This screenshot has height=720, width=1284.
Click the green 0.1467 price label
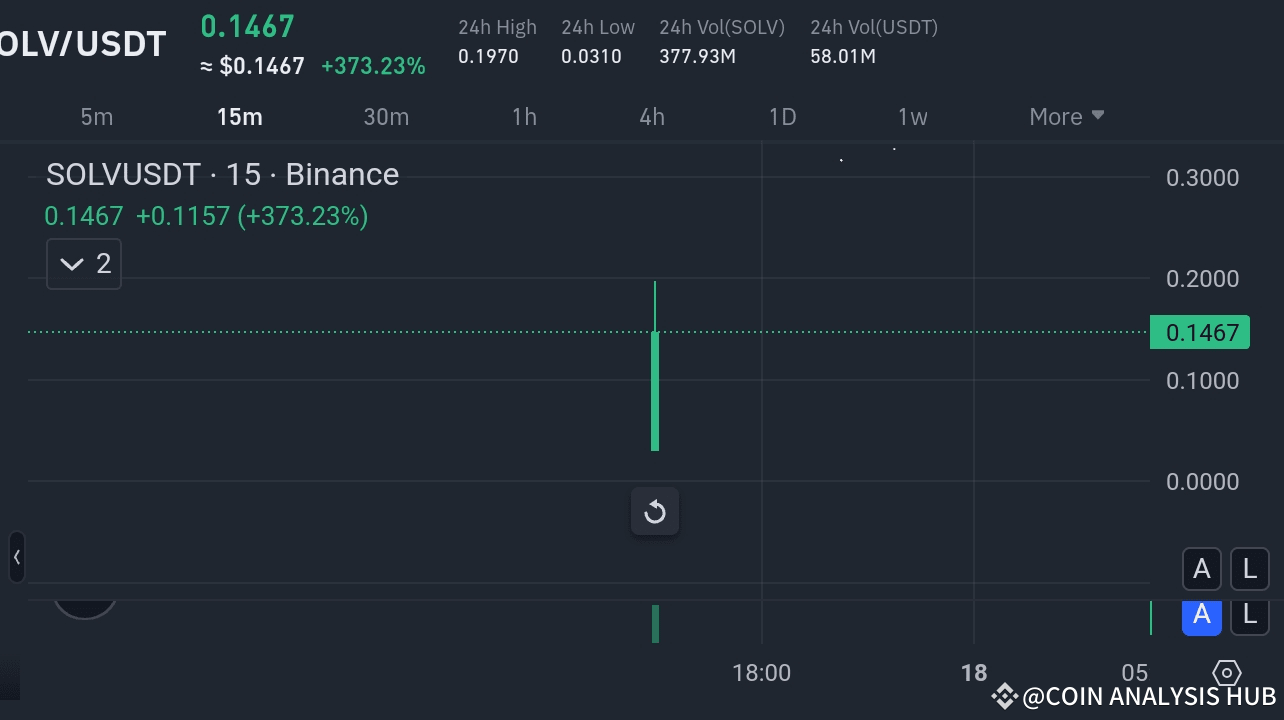point(1200,332)
